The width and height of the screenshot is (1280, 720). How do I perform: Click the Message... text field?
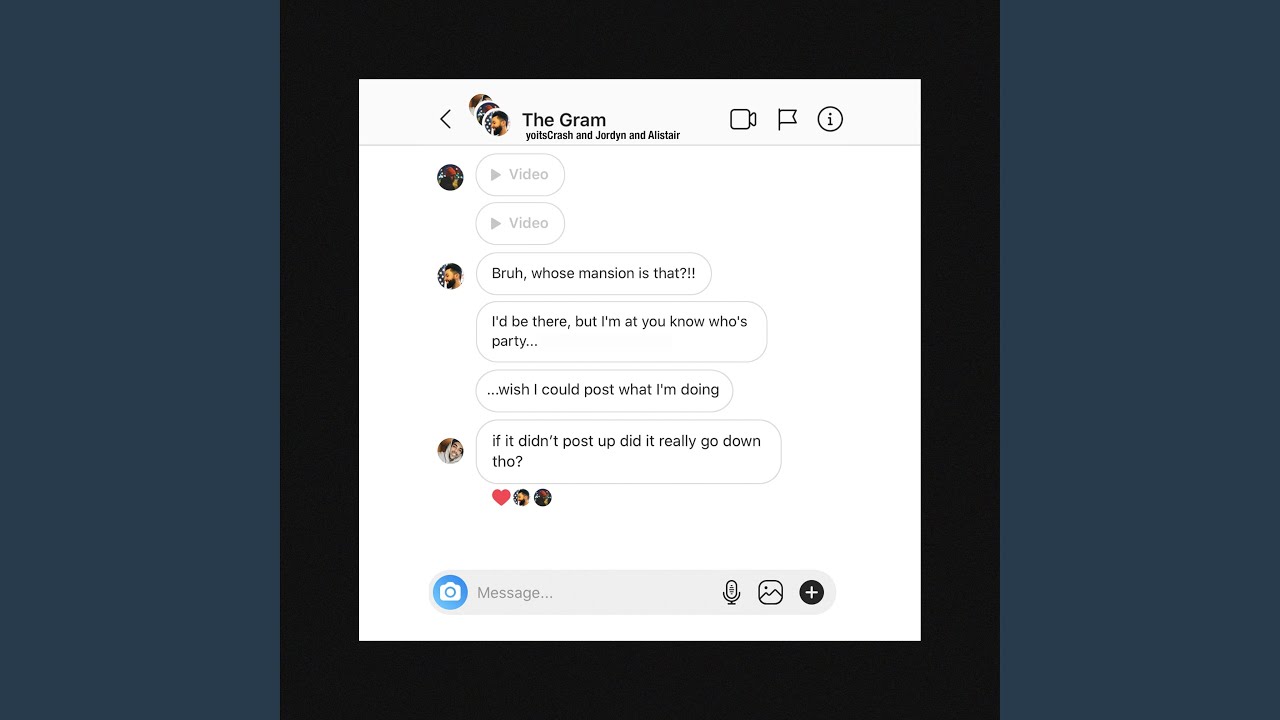click(x=595, y=593)
